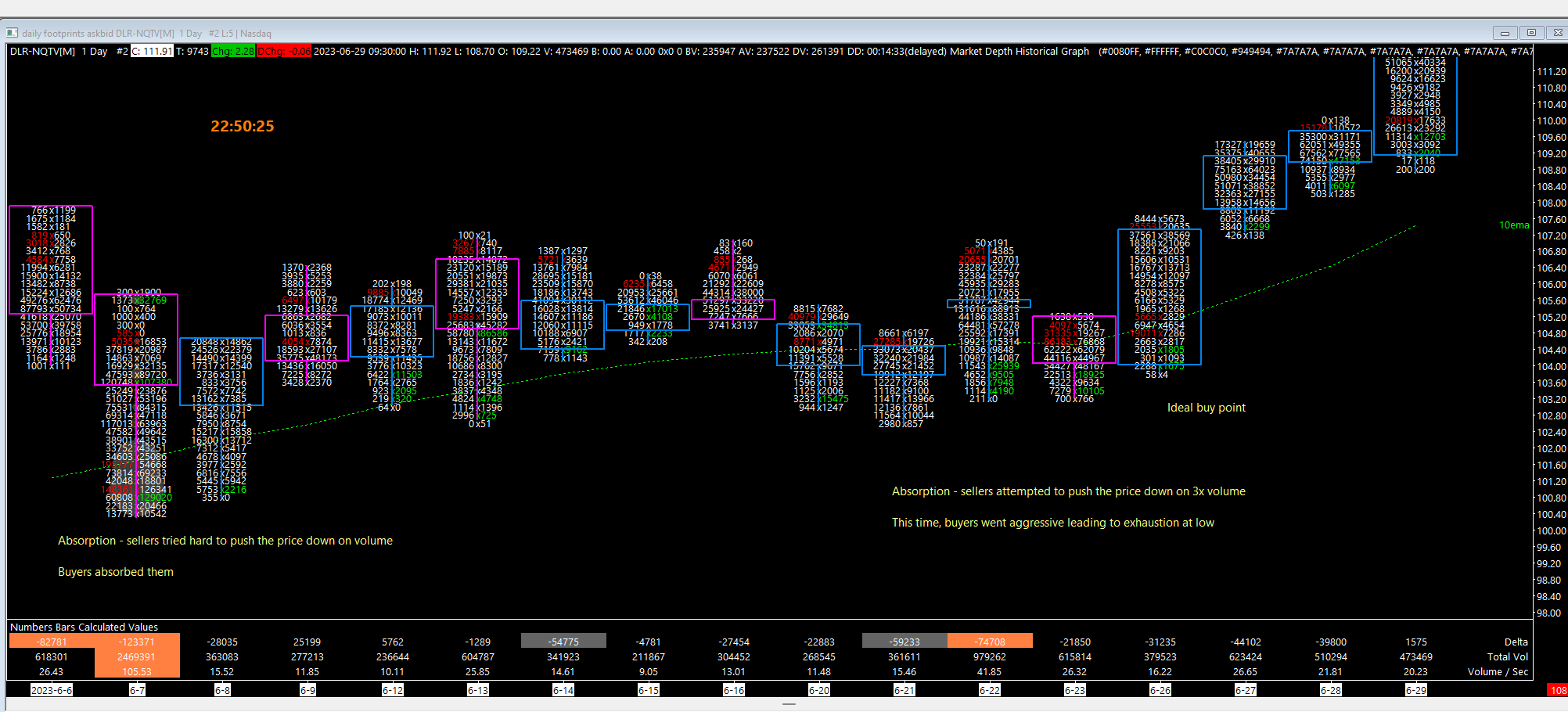Click the 'exhaustion at low' annotation line

(x=1169, y=523)
